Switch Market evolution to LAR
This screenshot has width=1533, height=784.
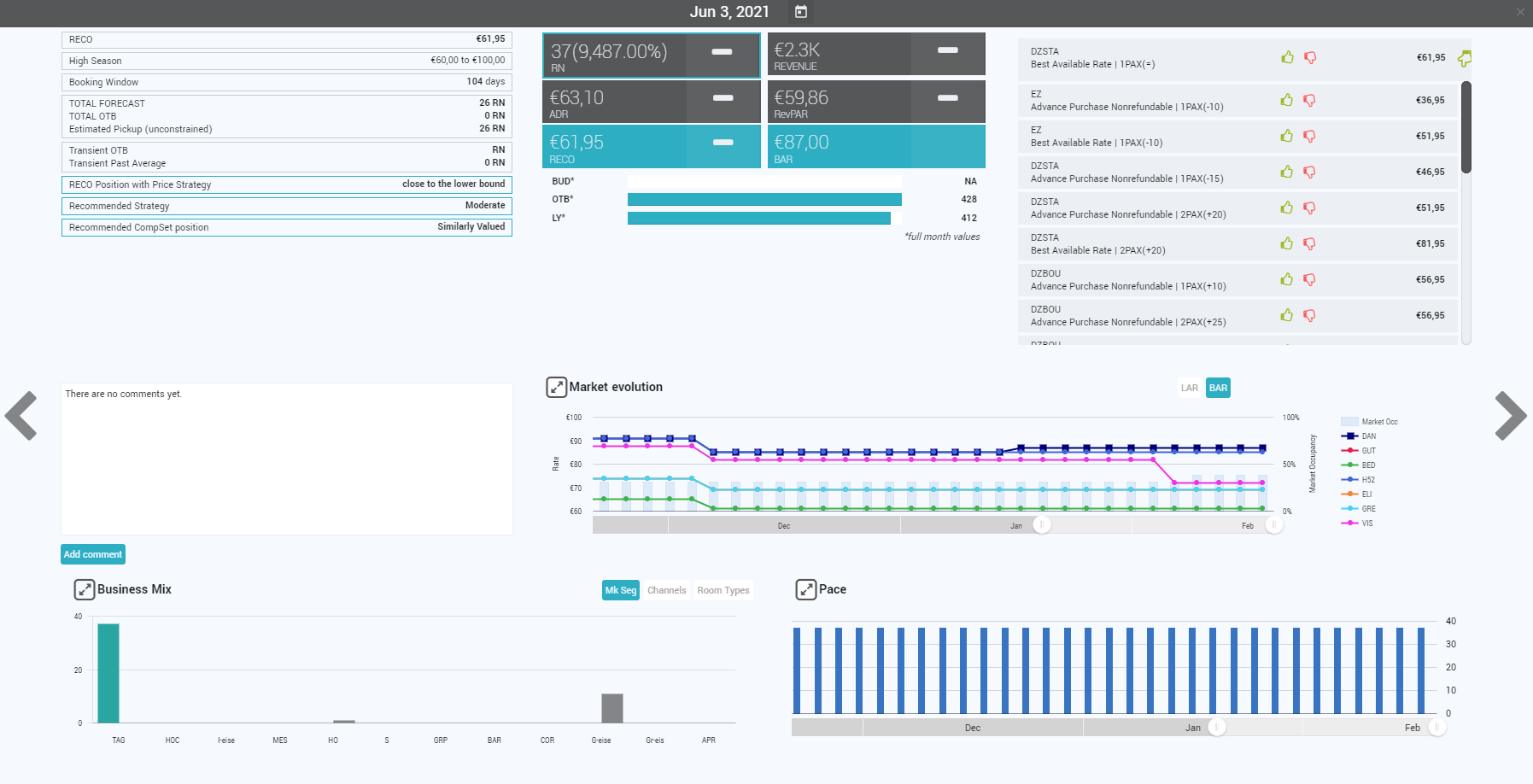(1189, 389)
